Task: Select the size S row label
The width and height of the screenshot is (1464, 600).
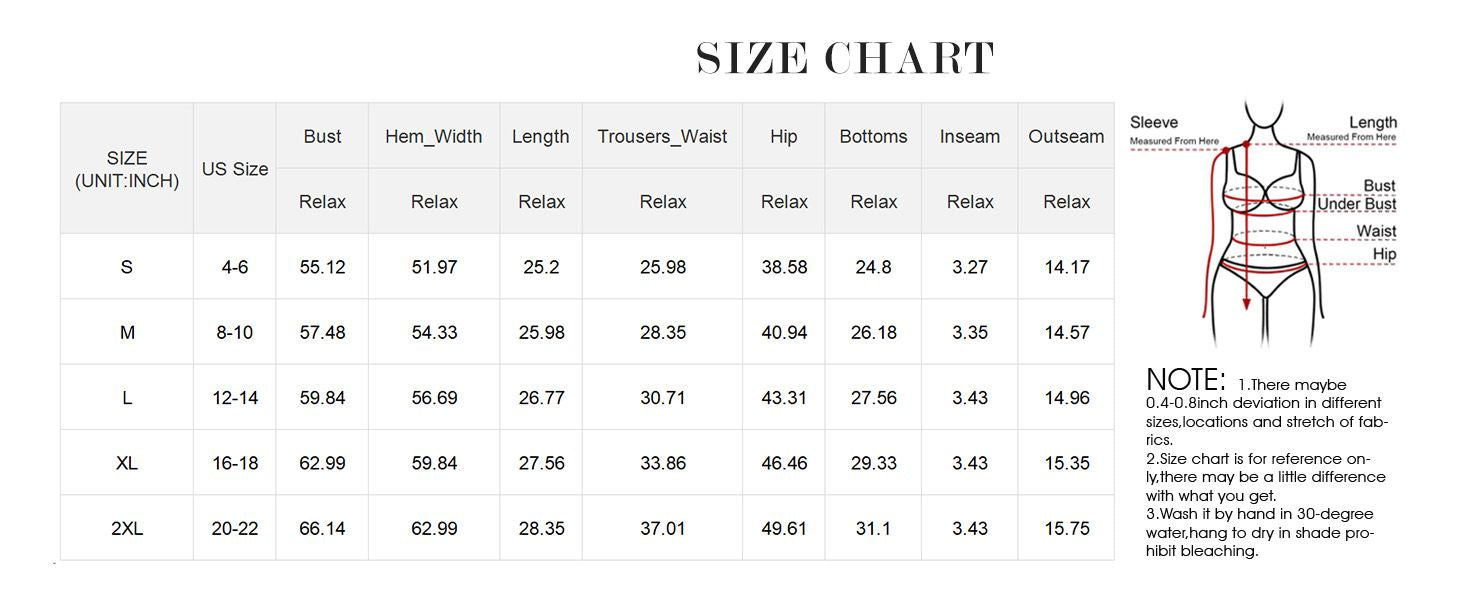Action: 127,267
